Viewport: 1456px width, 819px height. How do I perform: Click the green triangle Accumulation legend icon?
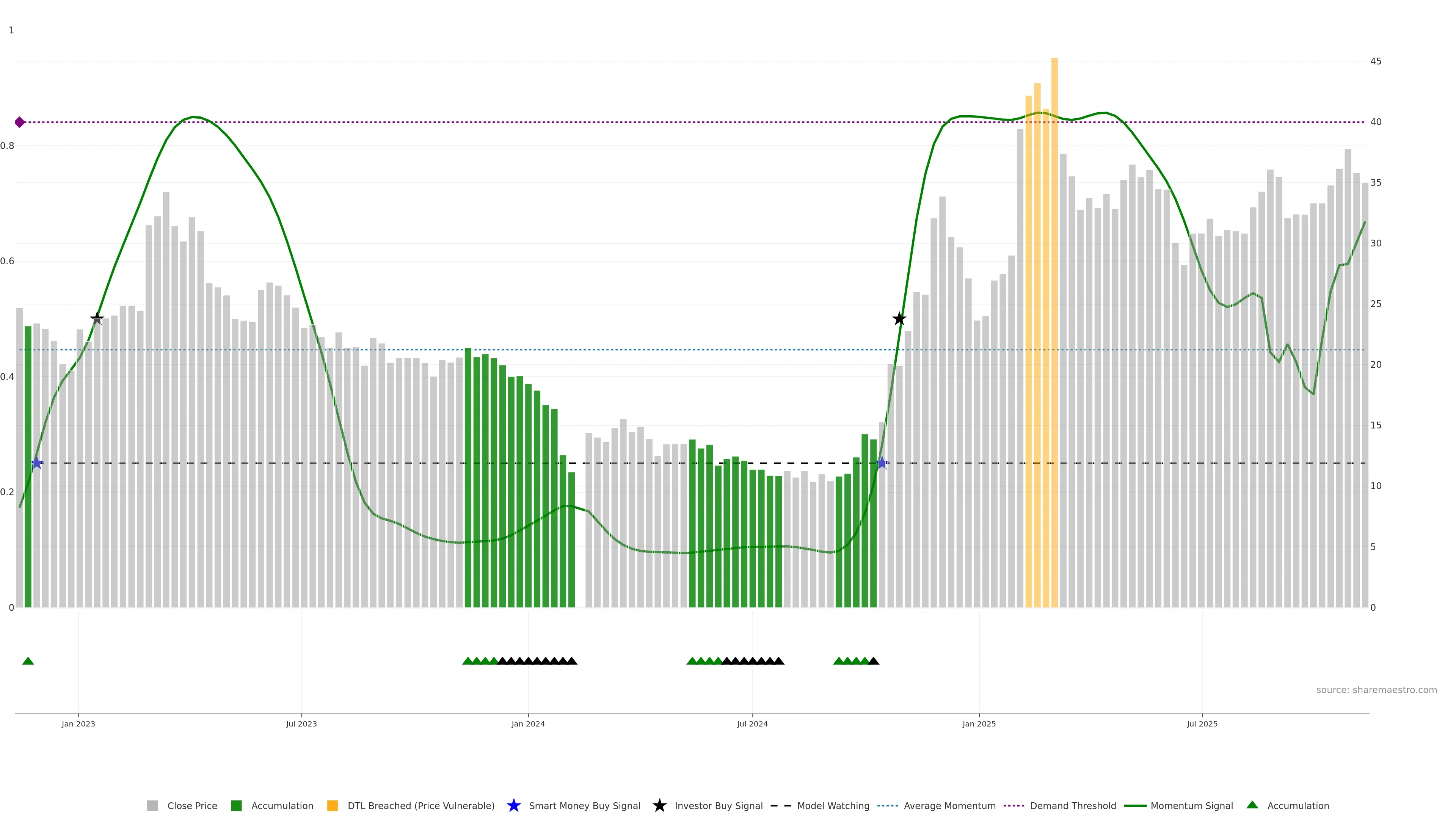click(1252, 805)
